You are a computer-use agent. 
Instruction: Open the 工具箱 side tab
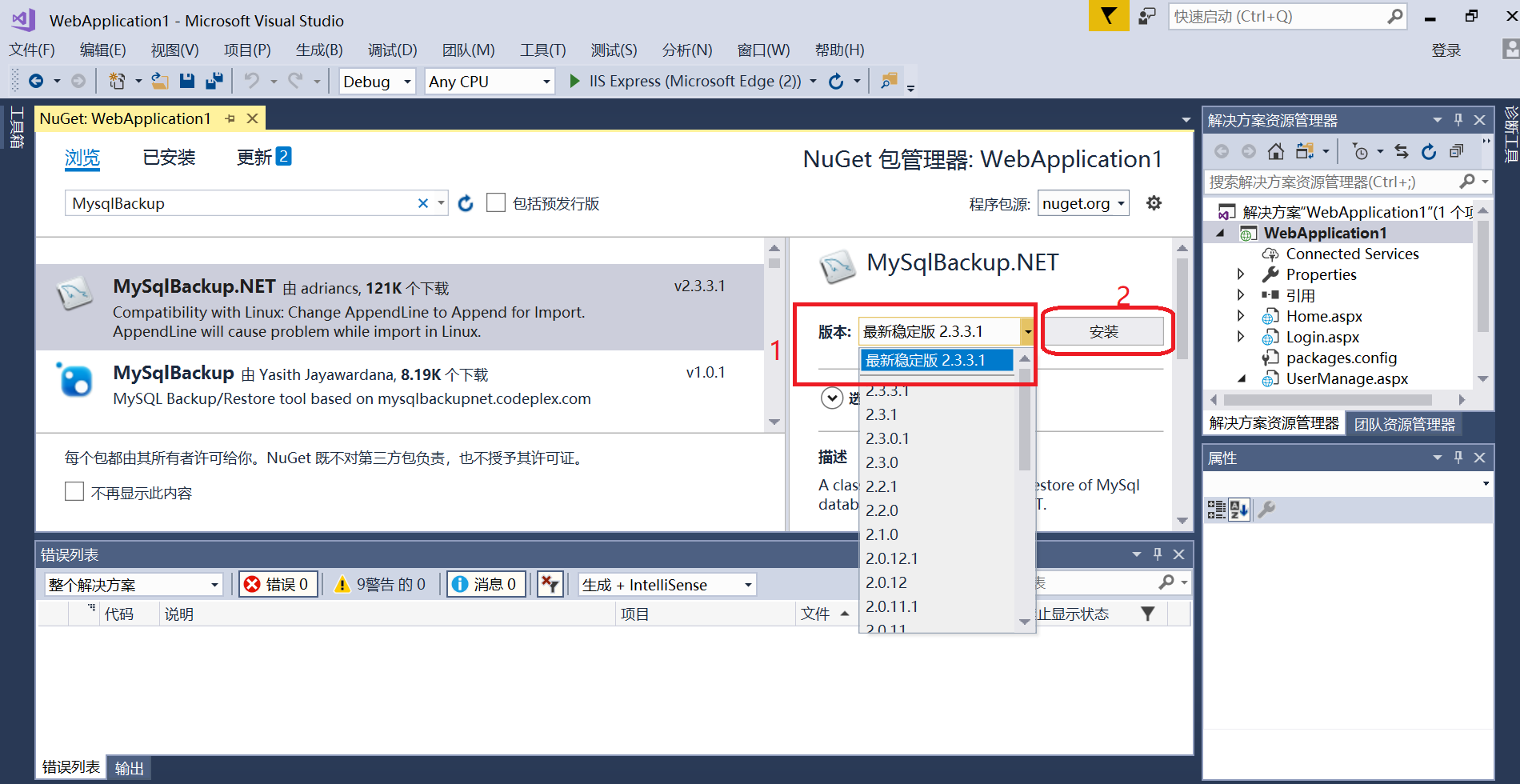tap(17, 128)
